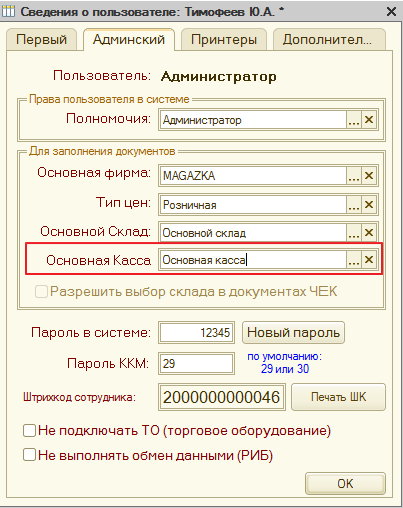
Task: Click the form icon in title bar
Action: click(8, 11)
